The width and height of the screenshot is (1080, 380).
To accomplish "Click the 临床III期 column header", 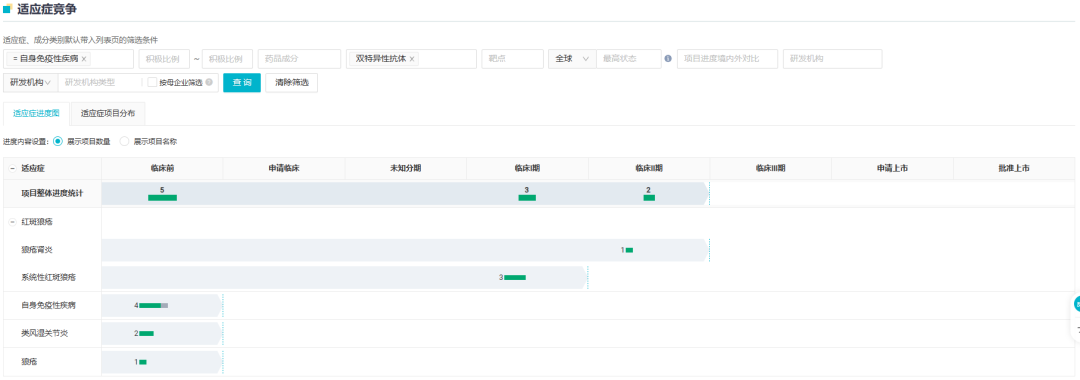I will 770,168.
